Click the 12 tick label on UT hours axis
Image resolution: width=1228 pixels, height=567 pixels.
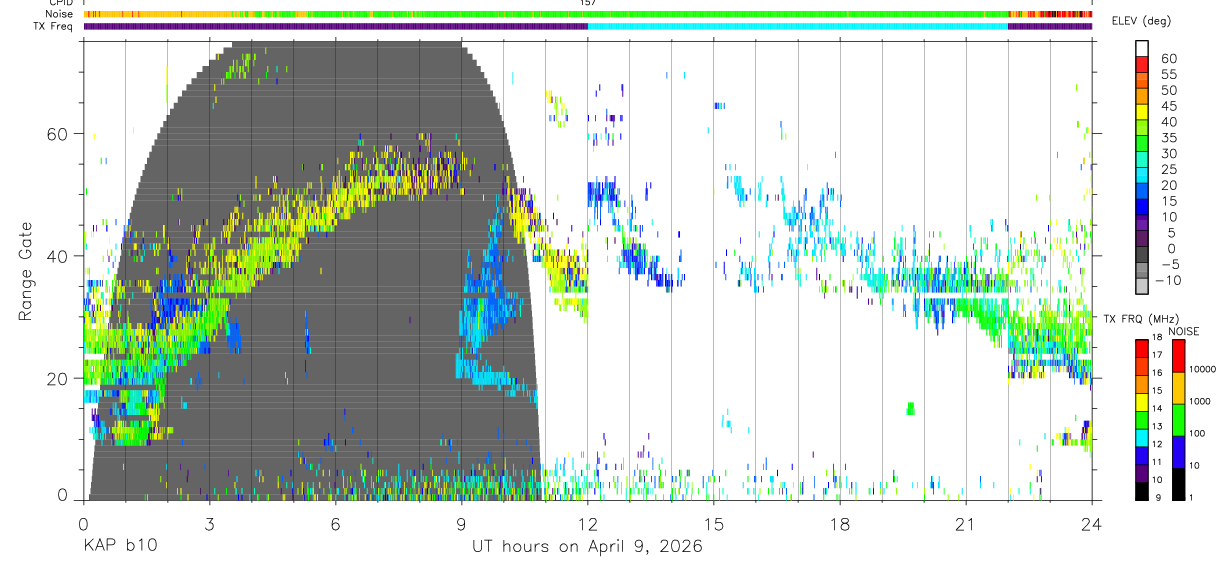click(x=587, y=524)
